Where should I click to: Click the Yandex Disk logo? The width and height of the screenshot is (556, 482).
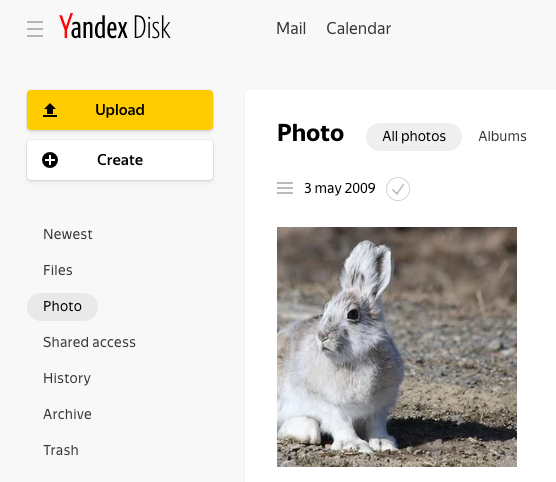point(115,26)
